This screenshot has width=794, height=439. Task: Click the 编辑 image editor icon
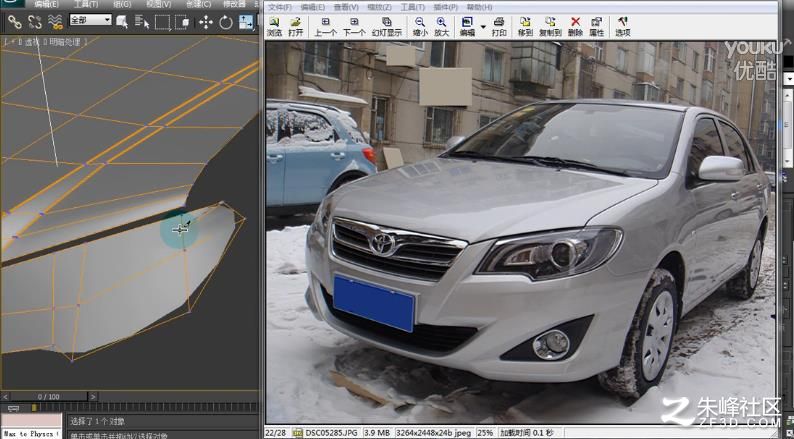point(467,27)
